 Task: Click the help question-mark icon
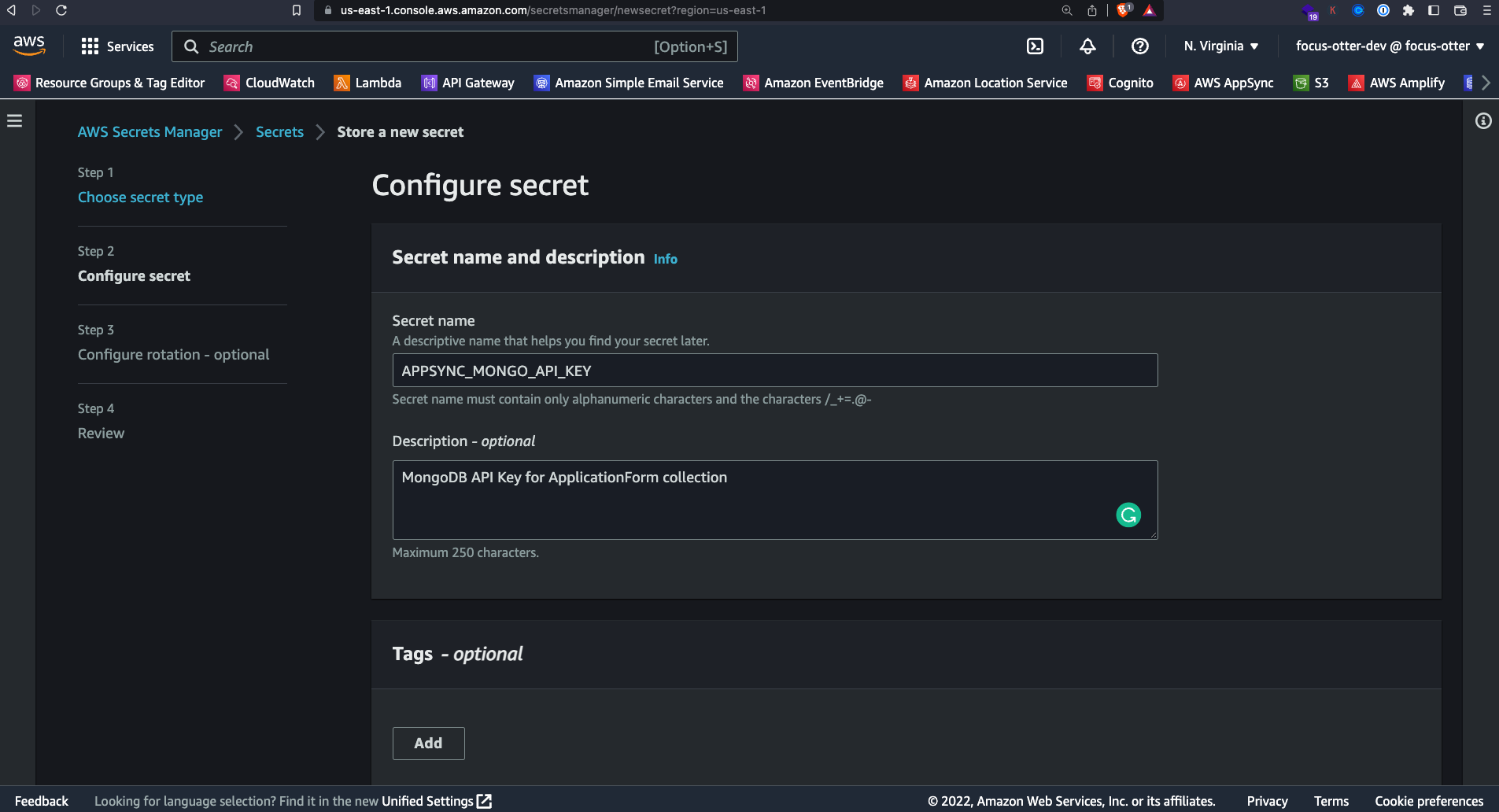pos(1140,46)
